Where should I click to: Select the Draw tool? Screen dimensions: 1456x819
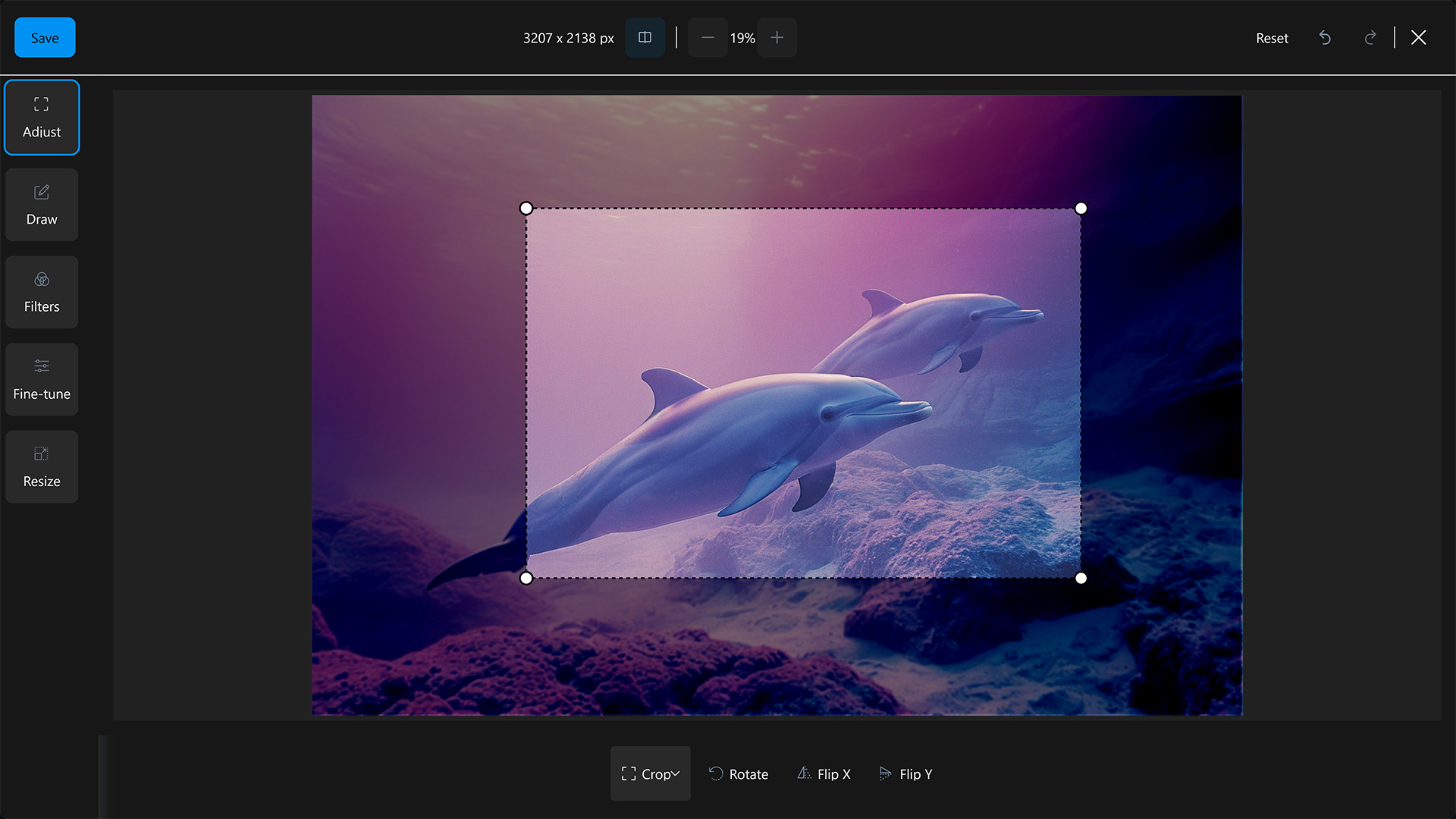42,206
